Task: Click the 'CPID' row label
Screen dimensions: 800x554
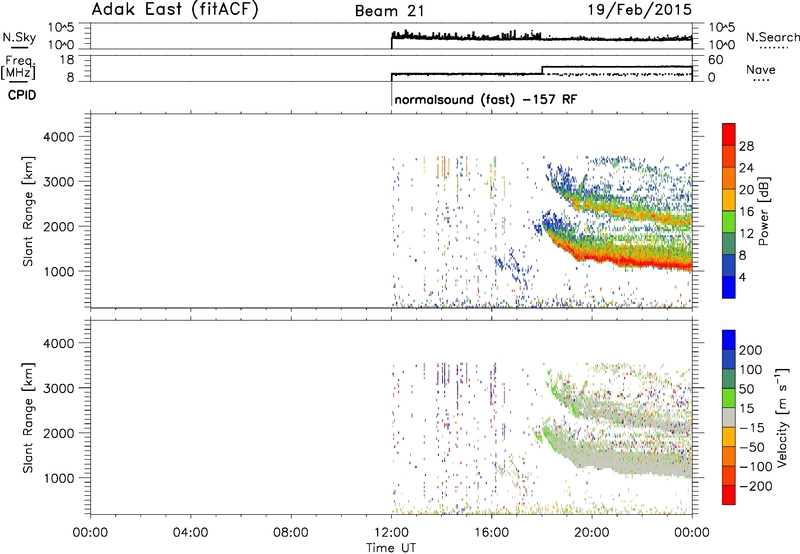Action: tap(22, 95)
